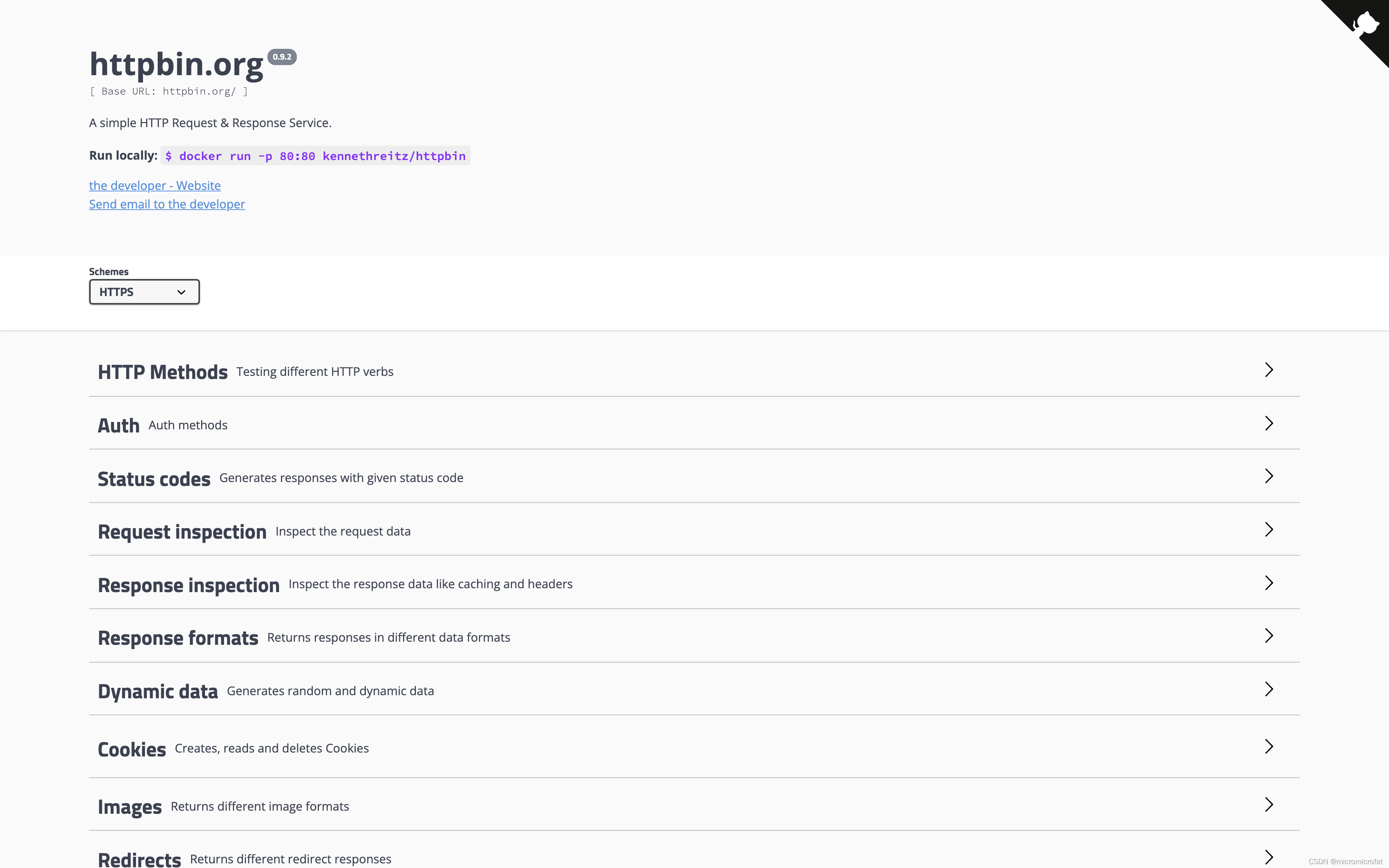
Task: Click 'Generates random and dynamic data' description
Action: [330, 691]
